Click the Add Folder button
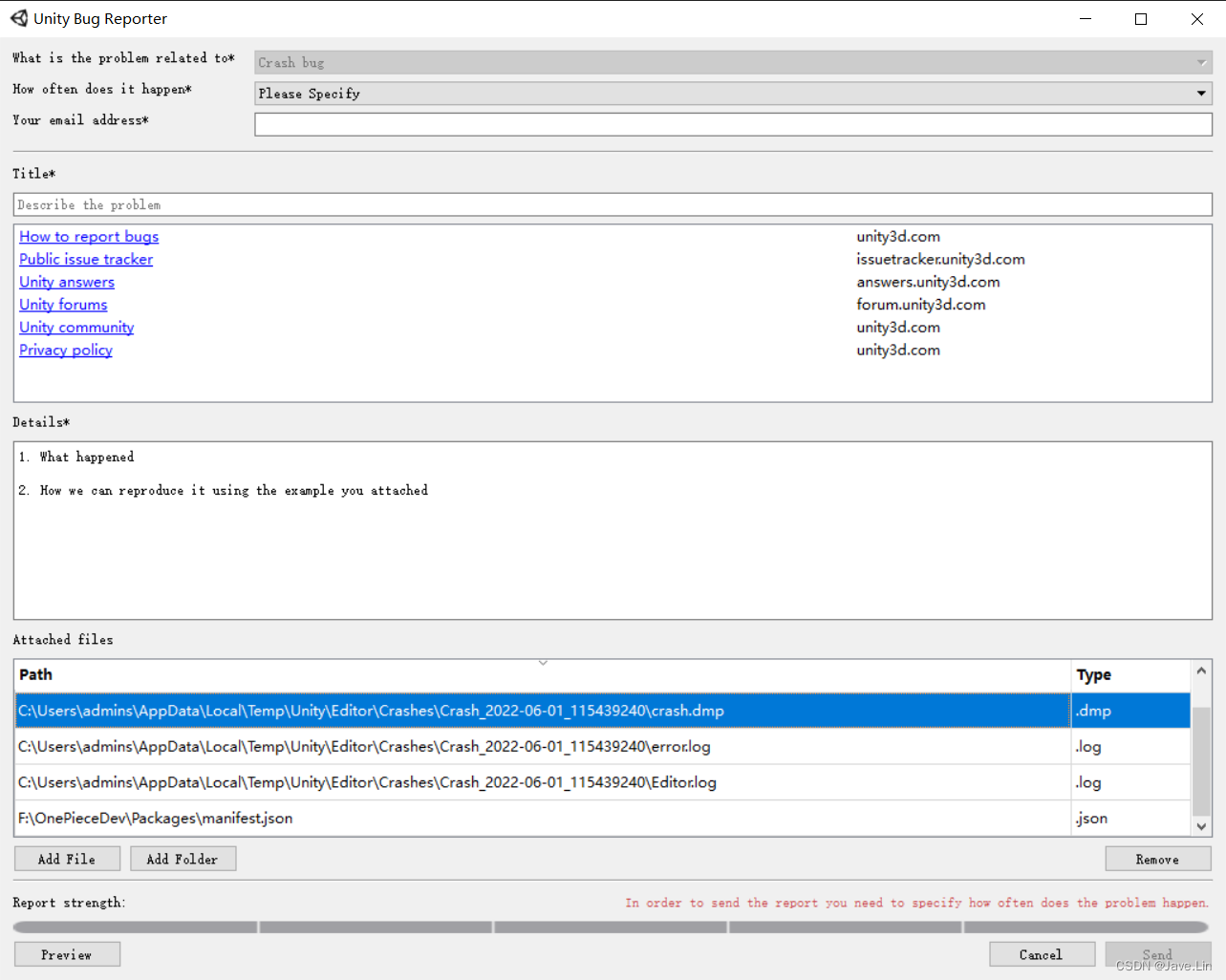This screenshot has height=980, width=1226. tap(183, 859)
